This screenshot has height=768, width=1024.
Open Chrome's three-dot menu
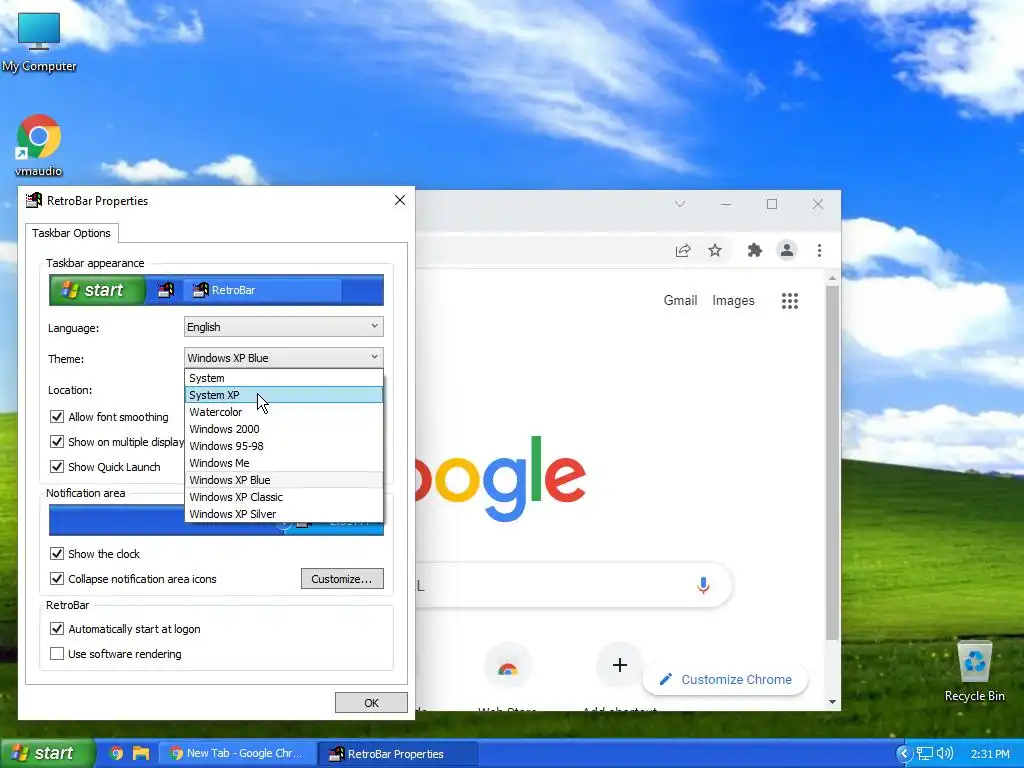point(819,250)
